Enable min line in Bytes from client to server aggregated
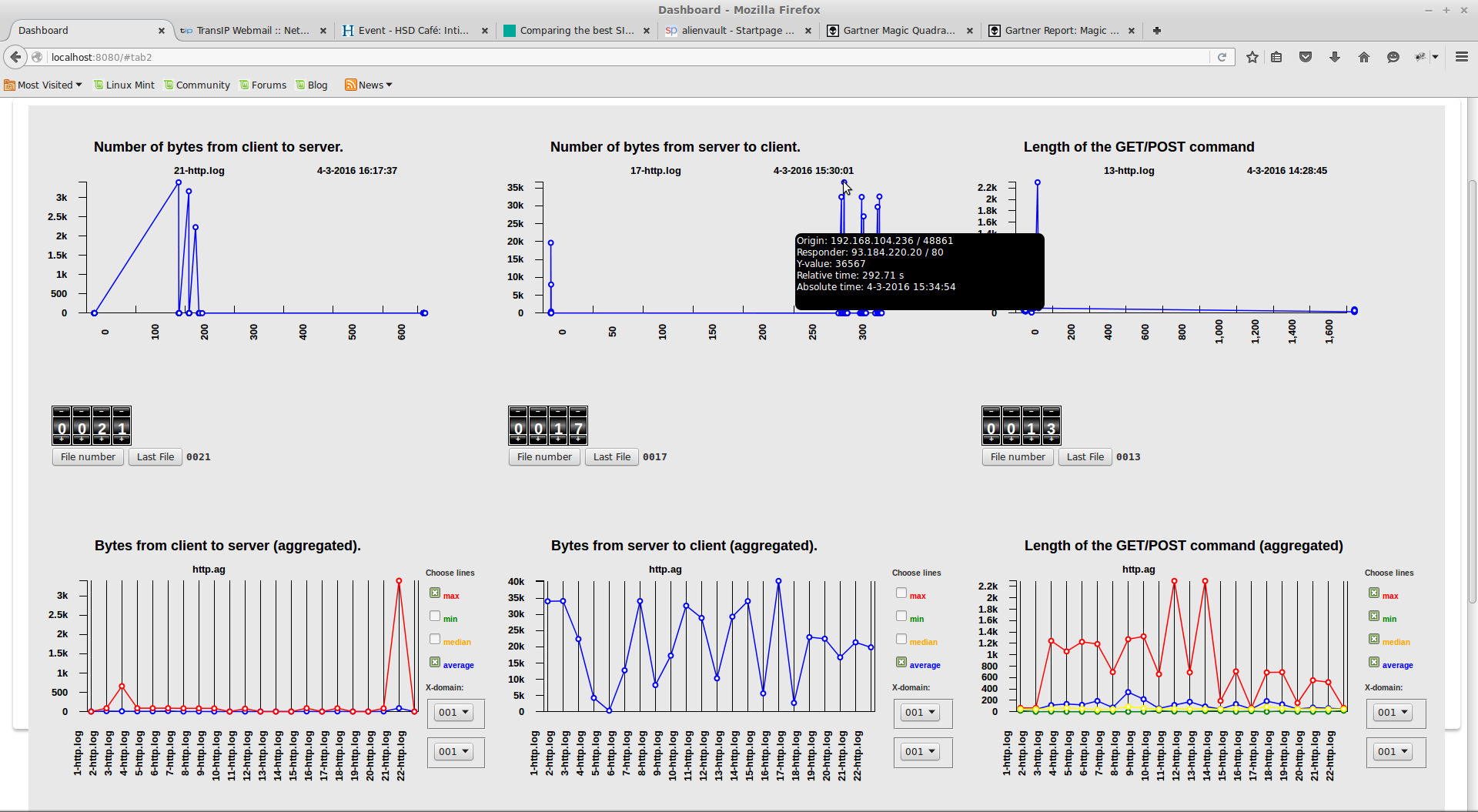Screen dimensions: 1478x812 [x=435, y=616]
